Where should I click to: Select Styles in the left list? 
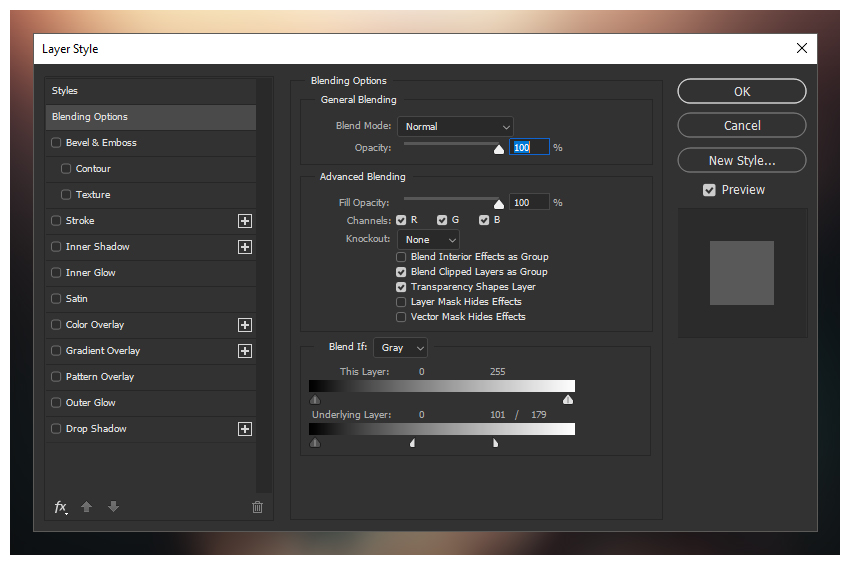pyautogui.click(x=151, y=91)
